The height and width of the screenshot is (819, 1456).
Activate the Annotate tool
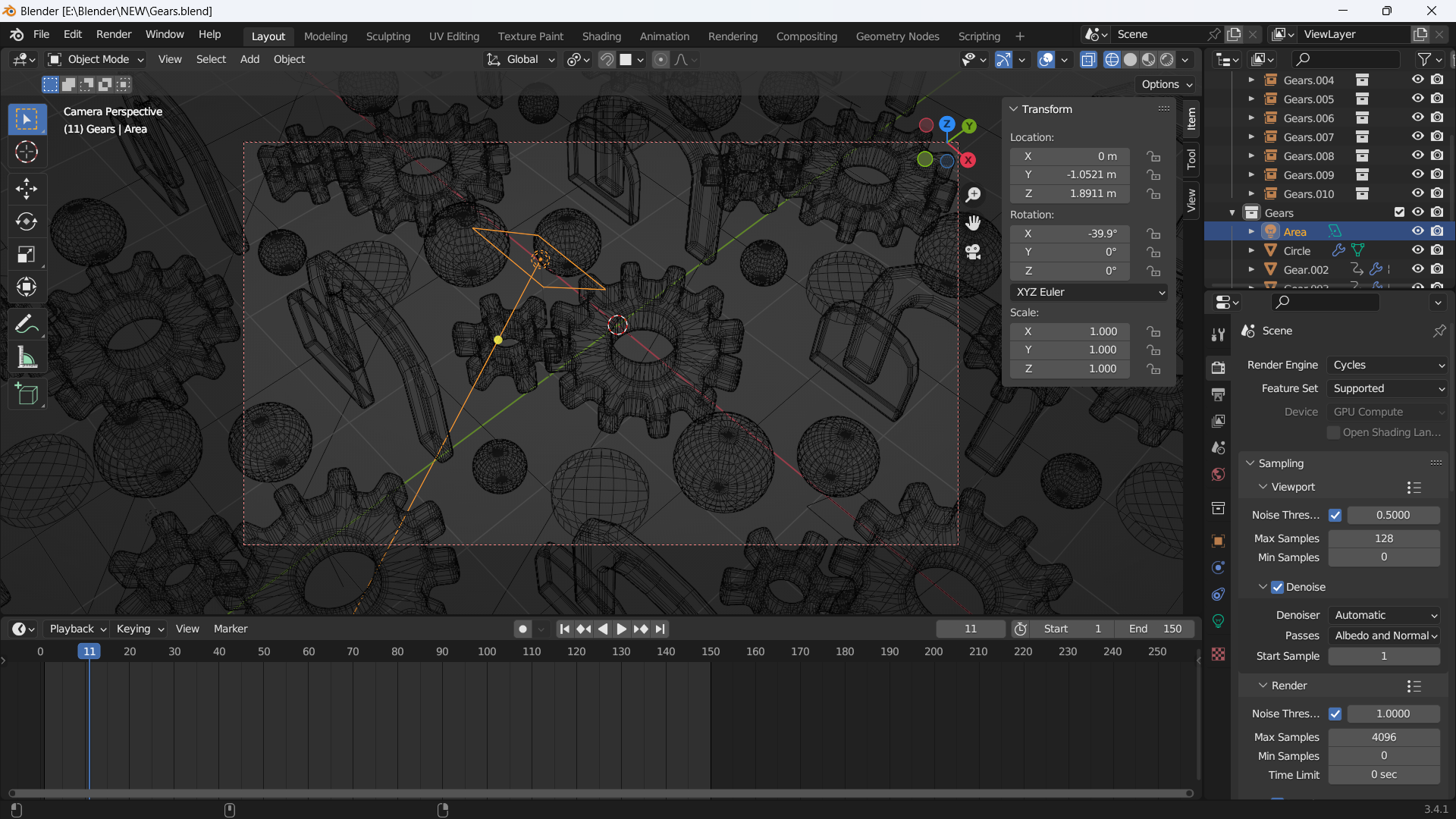(27, 325)
